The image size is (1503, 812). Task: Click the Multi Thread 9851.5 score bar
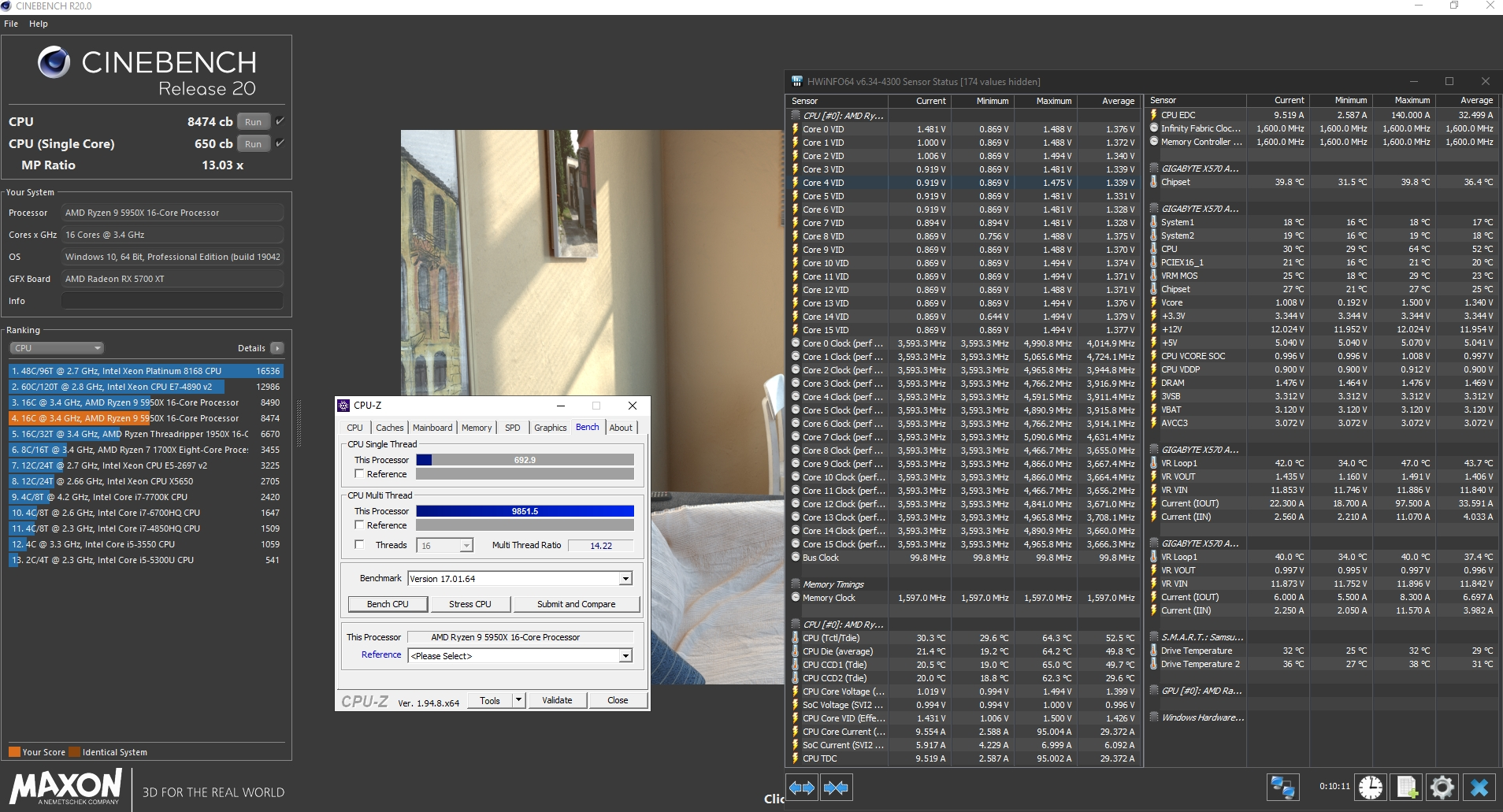(x=525, y=511)
